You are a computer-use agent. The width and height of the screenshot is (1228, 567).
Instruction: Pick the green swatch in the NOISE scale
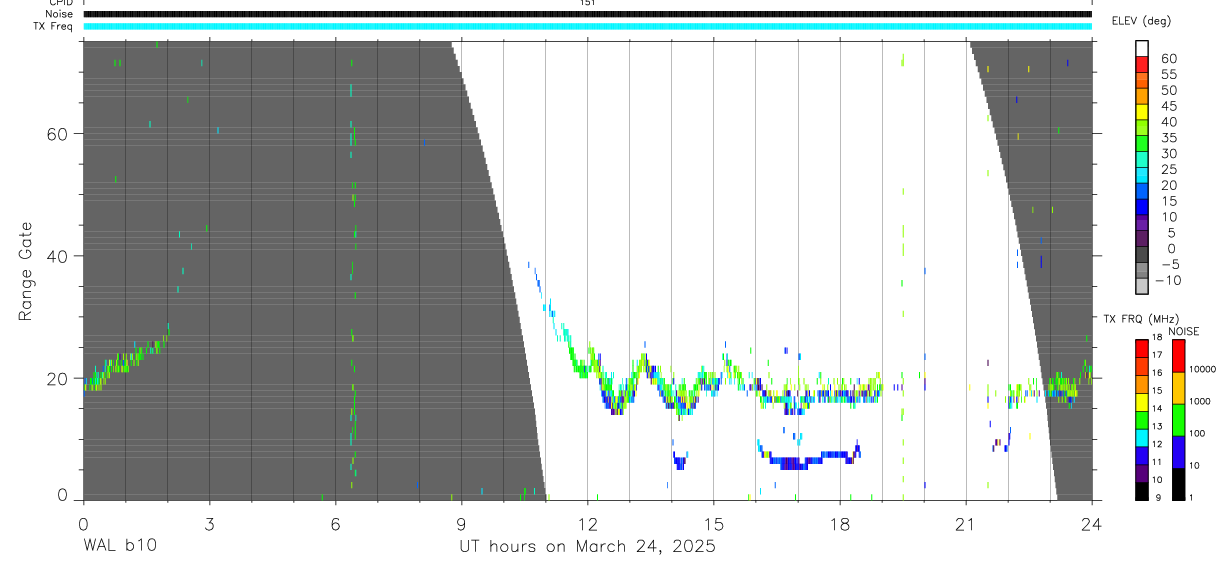[x=1178, y=420]
